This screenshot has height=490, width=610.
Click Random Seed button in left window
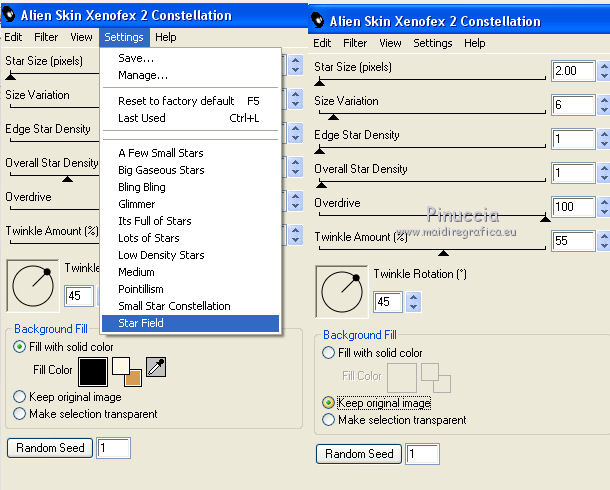point(50,448)
